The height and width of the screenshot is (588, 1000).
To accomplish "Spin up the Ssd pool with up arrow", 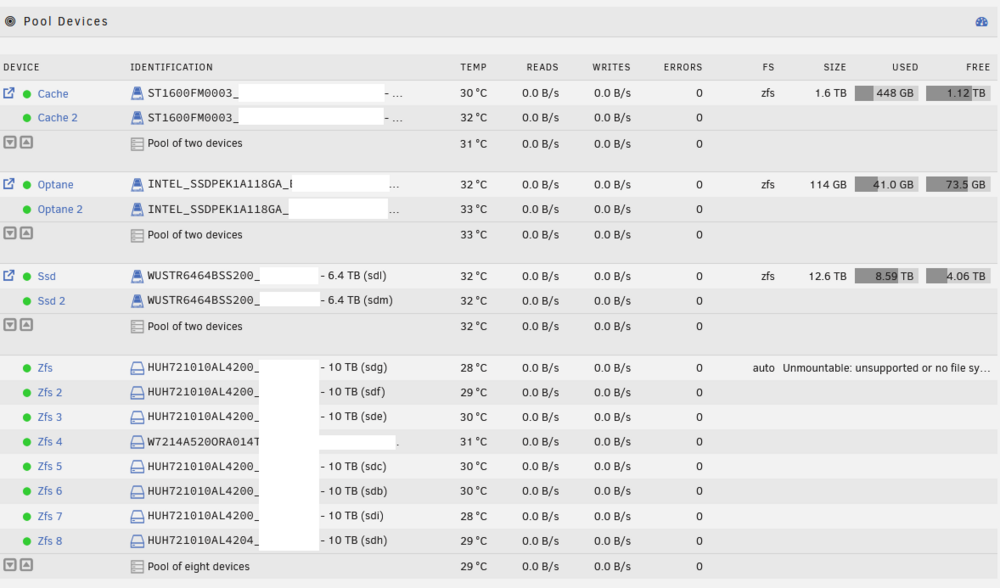I will [x=26, y=325].
